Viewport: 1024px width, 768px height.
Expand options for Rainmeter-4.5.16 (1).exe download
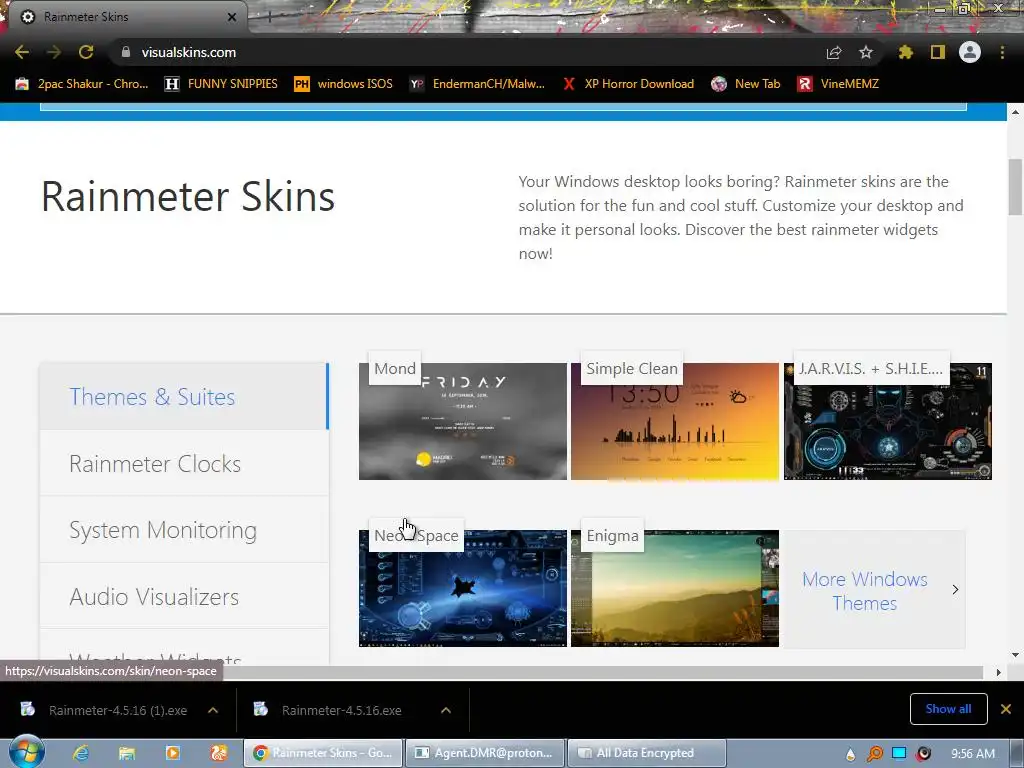coord(213,710)
